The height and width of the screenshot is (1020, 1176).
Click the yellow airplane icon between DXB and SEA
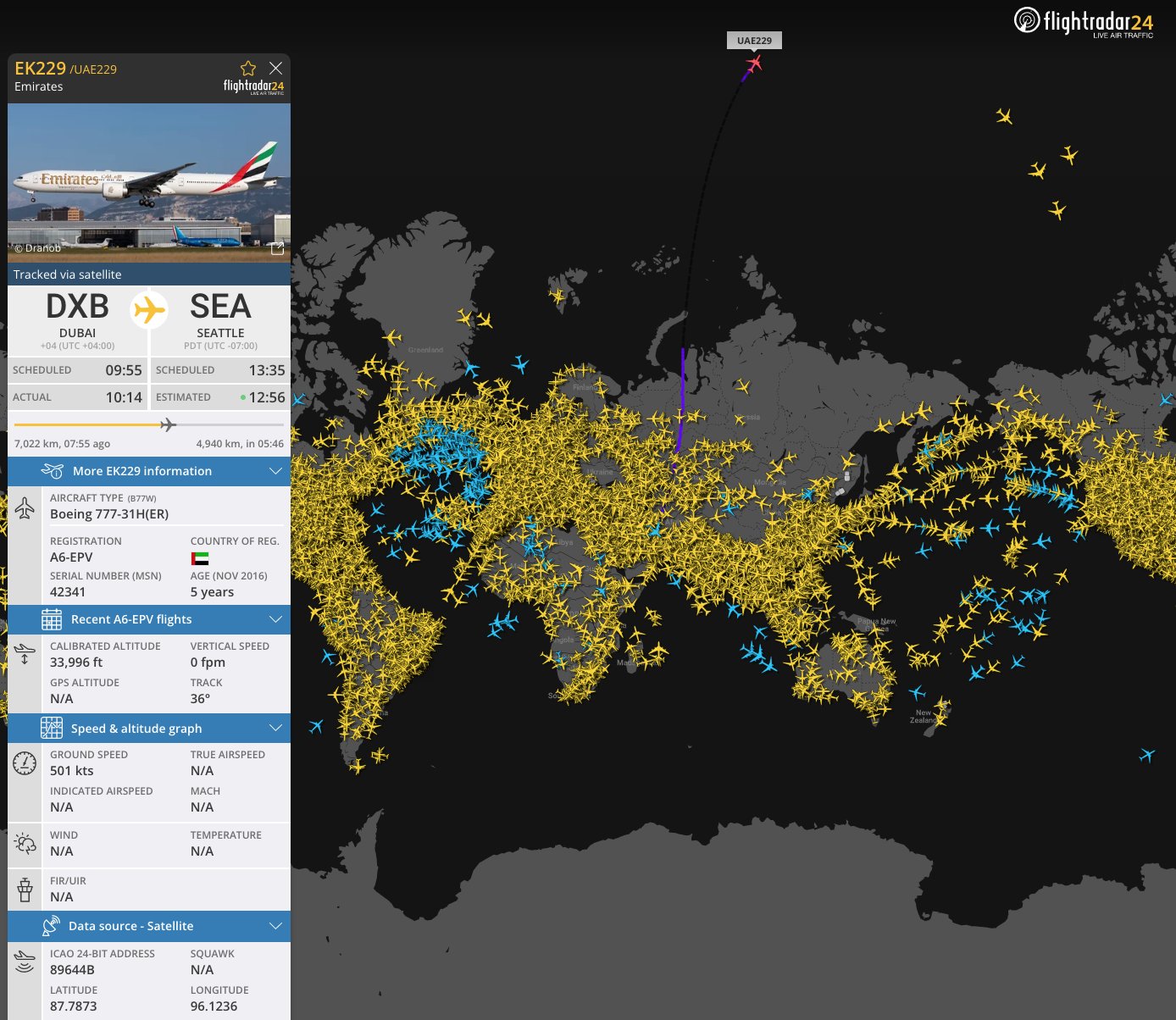[x=149, y=310]
